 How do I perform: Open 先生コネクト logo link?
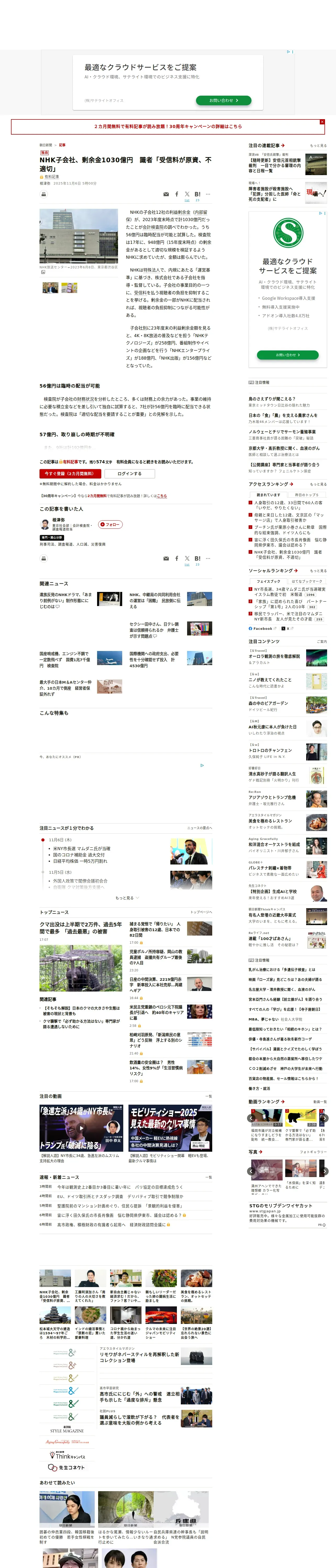[x=67, y=1468]
